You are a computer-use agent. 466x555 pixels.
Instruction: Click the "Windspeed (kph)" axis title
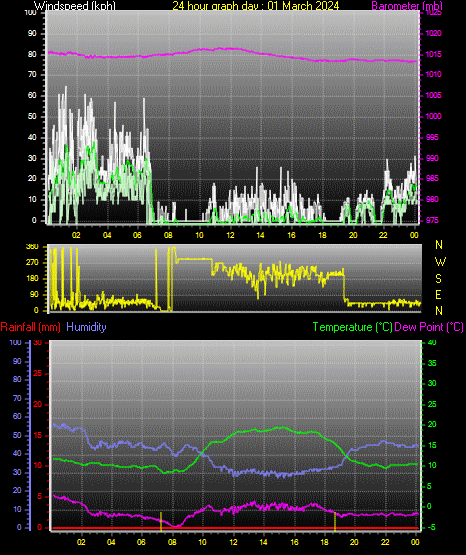click(75, 6)
